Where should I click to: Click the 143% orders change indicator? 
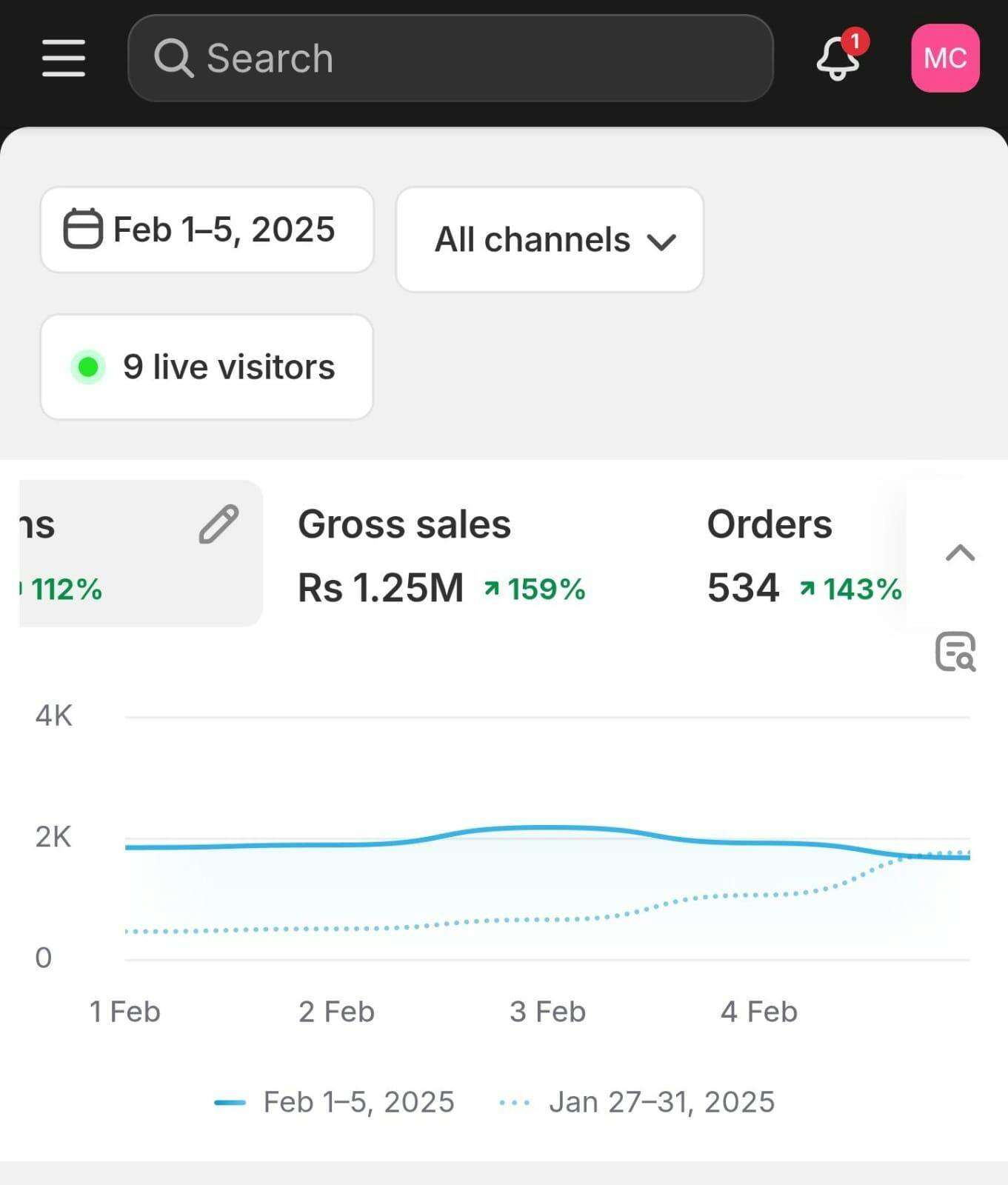[x=851, y=590]
